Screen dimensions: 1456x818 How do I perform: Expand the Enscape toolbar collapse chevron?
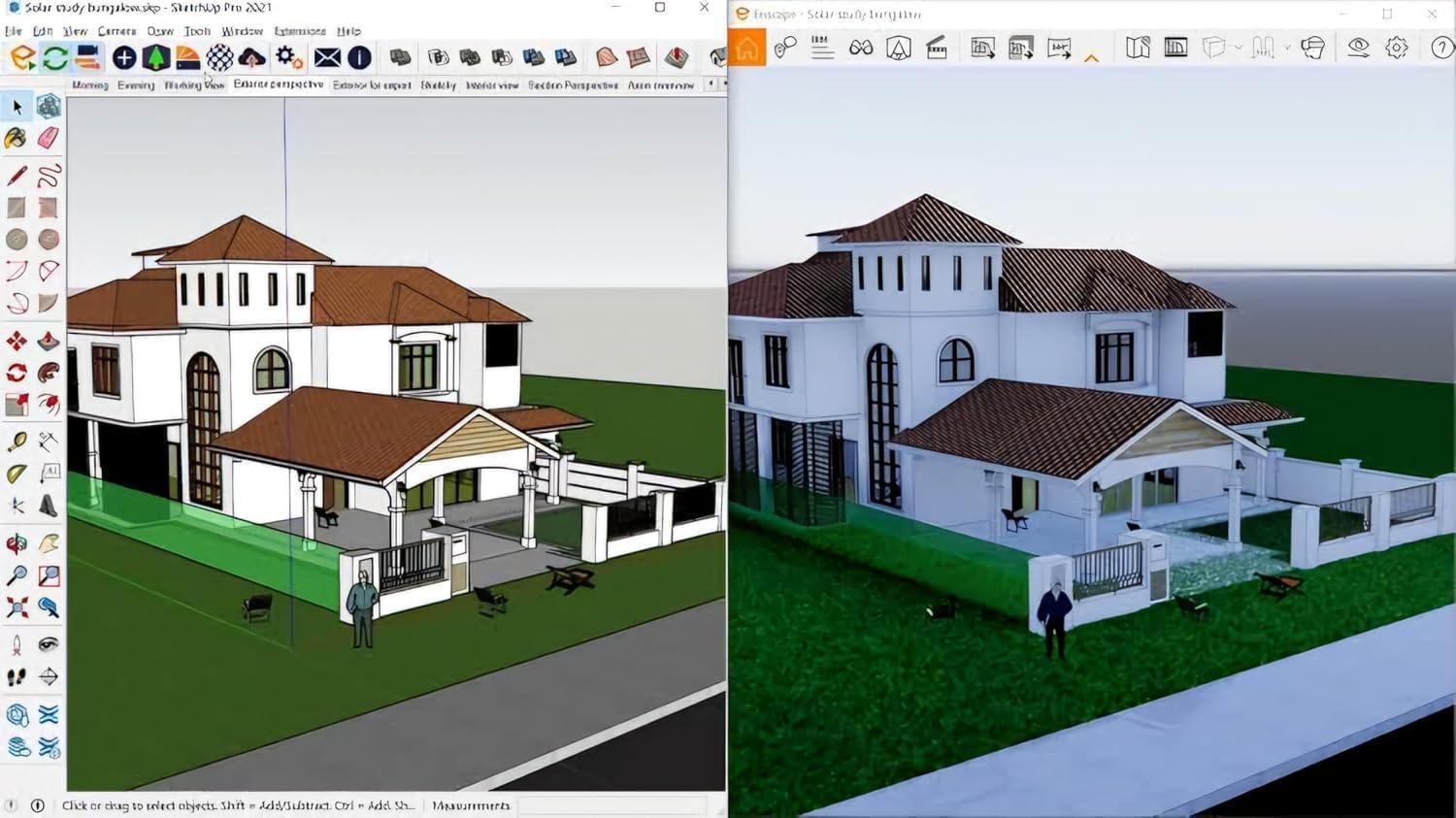(1091, 58)
